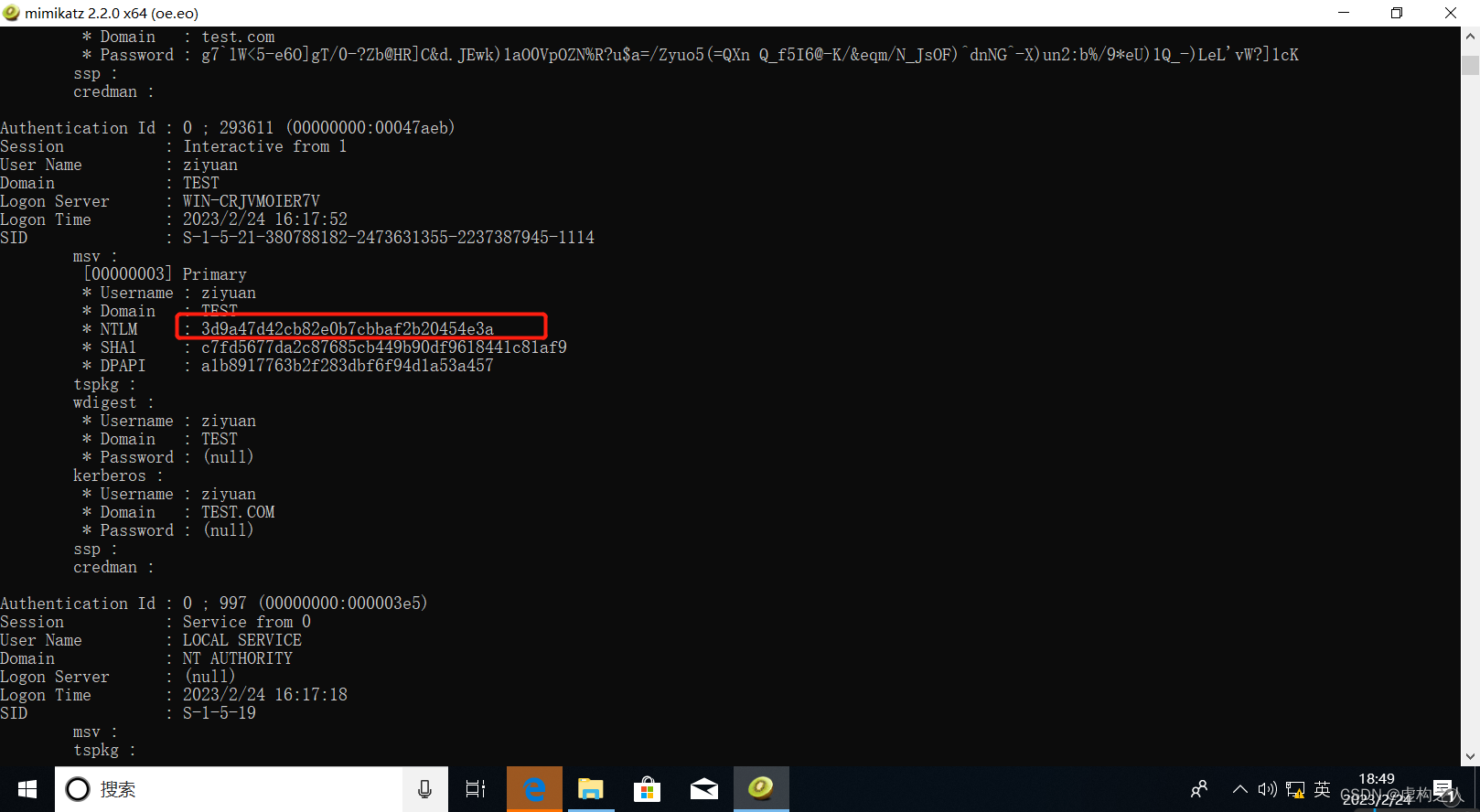This screenshot has width=1480, height=812.
Task: Click the SHA1 hash value c7fd5677da2c...
Action: click(x=384, y=347)
